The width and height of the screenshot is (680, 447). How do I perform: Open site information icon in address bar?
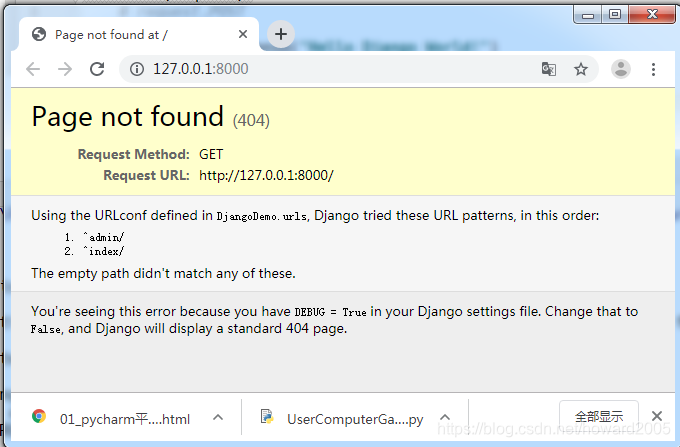137,69
